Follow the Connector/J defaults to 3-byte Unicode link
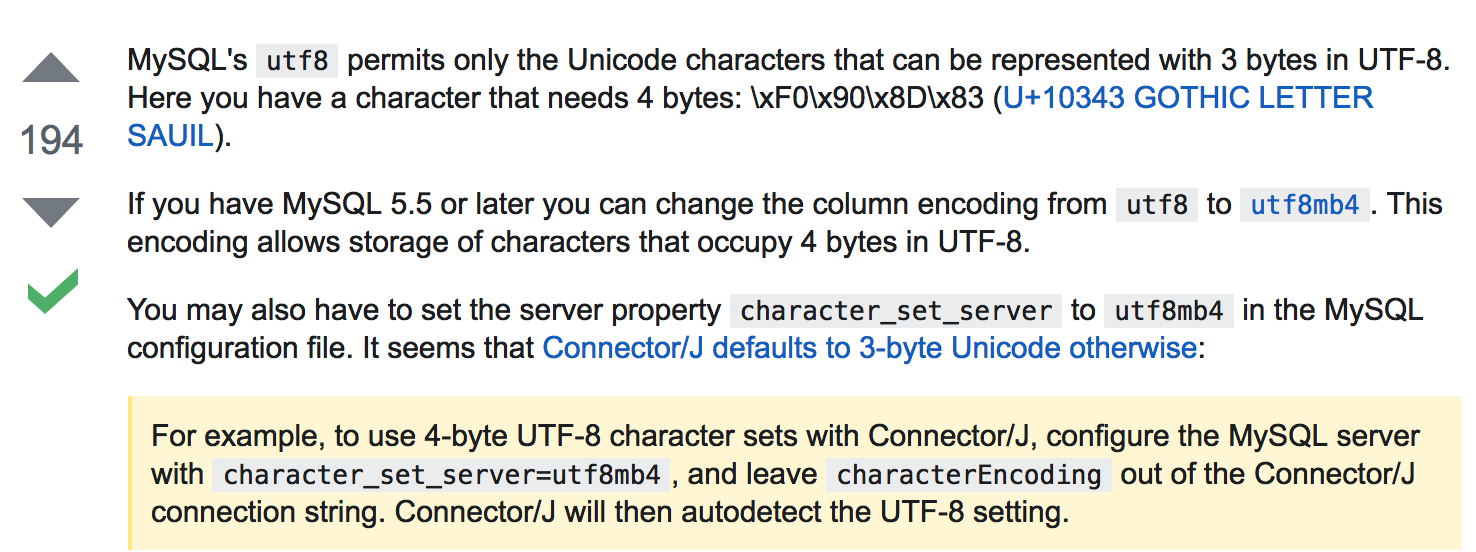Viewport: 1476px width, 552px height. [x=869, y=347]
